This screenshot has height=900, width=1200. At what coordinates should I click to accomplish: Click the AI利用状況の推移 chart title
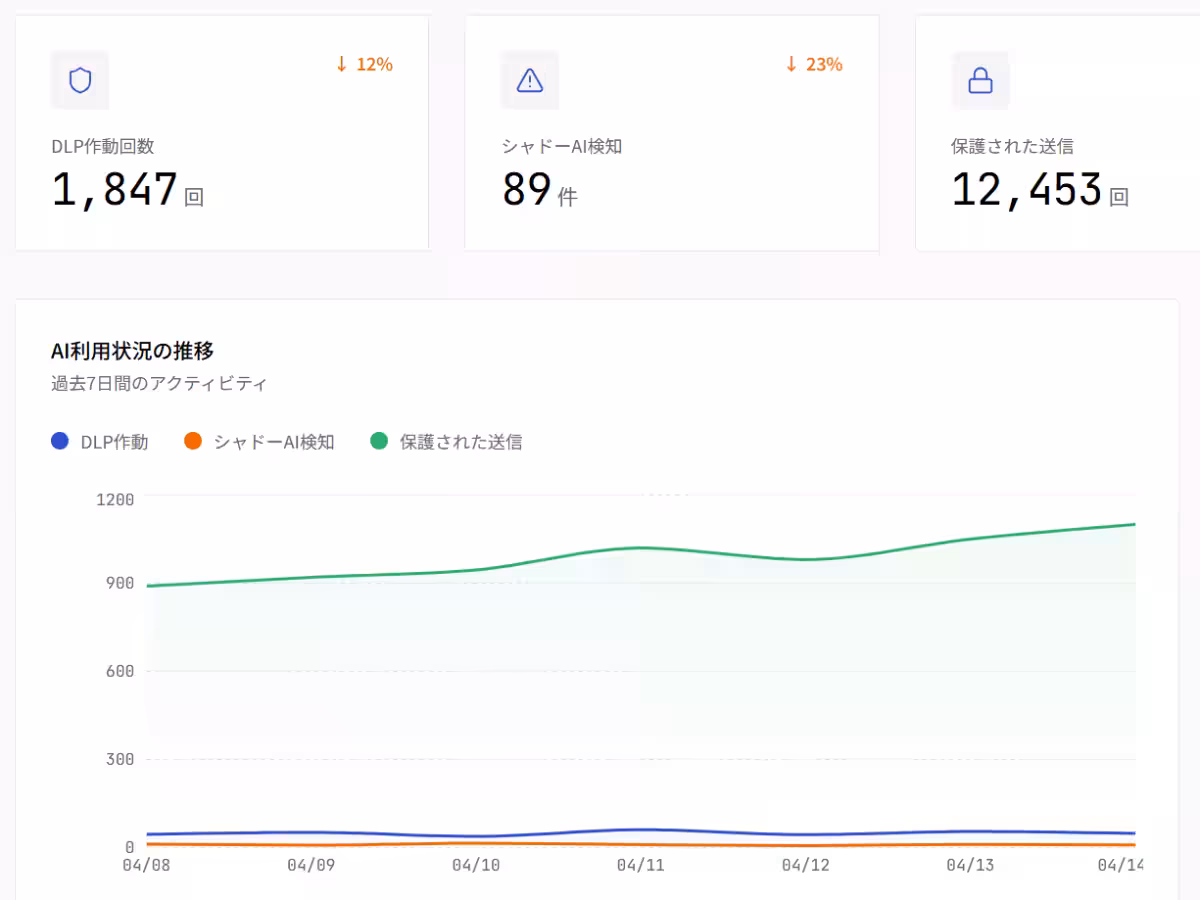[132, 351]
